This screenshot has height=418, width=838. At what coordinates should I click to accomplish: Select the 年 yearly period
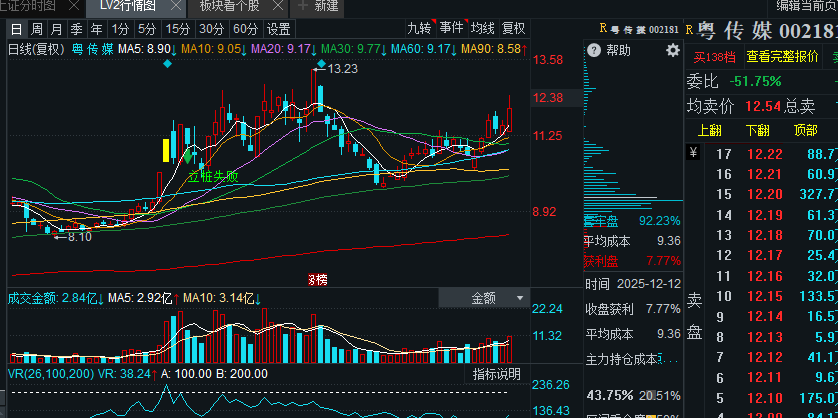point(97,28)
